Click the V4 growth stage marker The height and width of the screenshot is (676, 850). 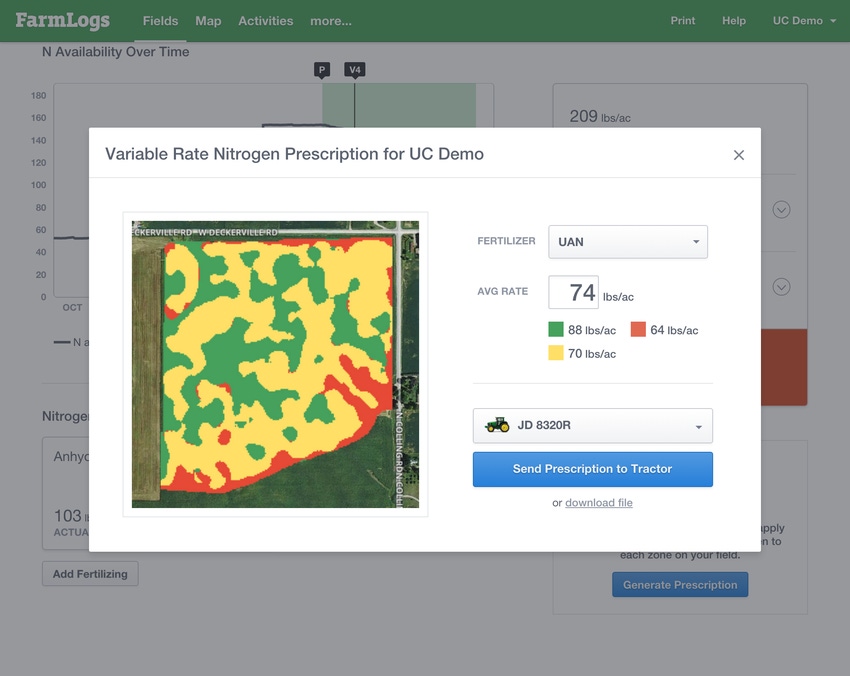[355, 70]
